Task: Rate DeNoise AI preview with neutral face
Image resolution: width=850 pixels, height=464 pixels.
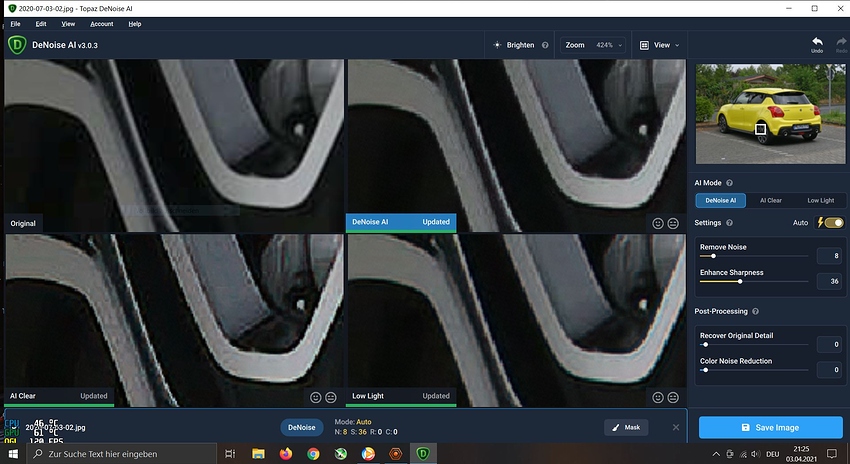Action: click(x=673, y=223)
